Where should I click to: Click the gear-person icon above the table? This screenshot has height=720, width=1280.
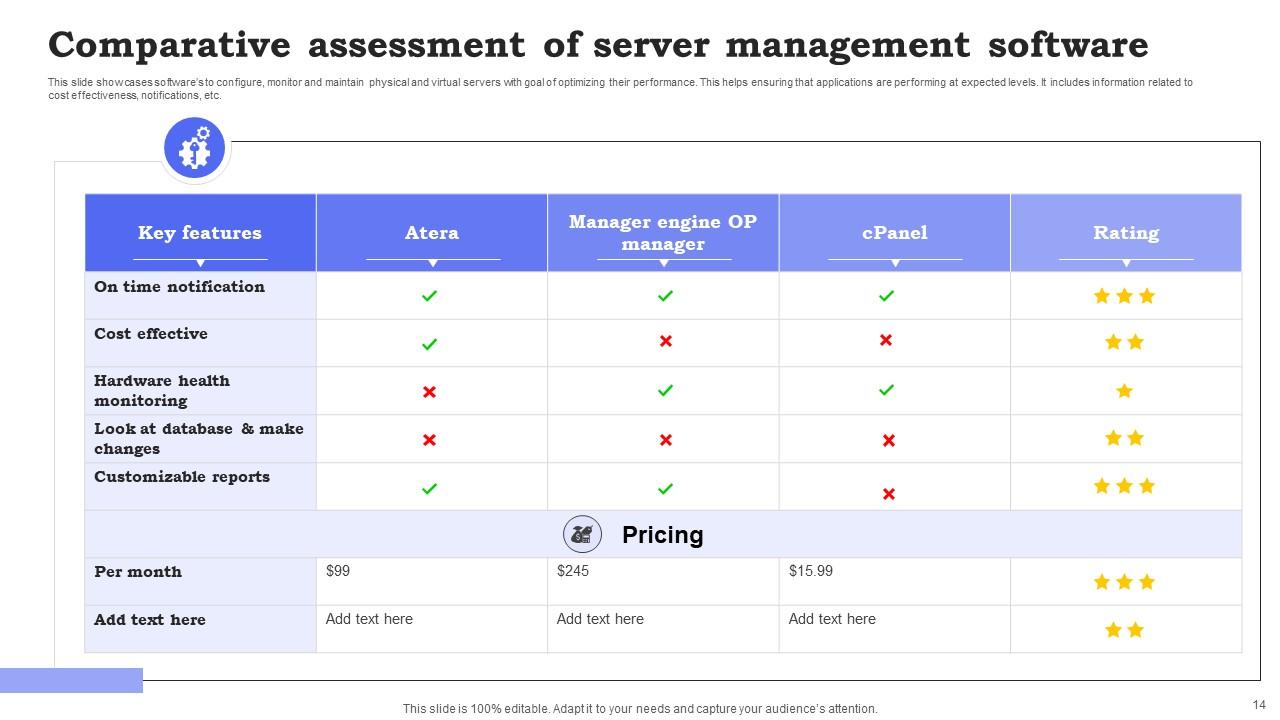(194, 147)
